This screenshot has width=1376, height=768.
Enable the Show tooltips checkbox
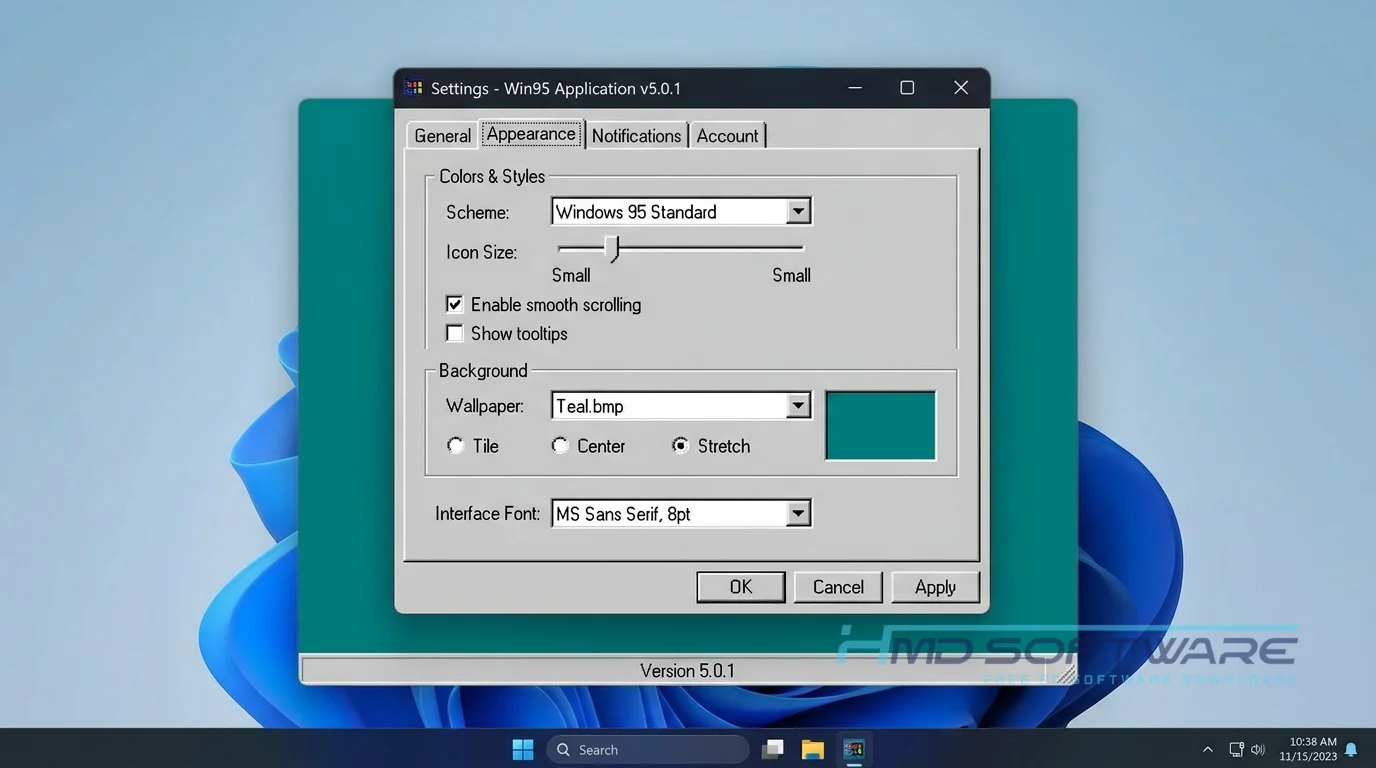455,333
